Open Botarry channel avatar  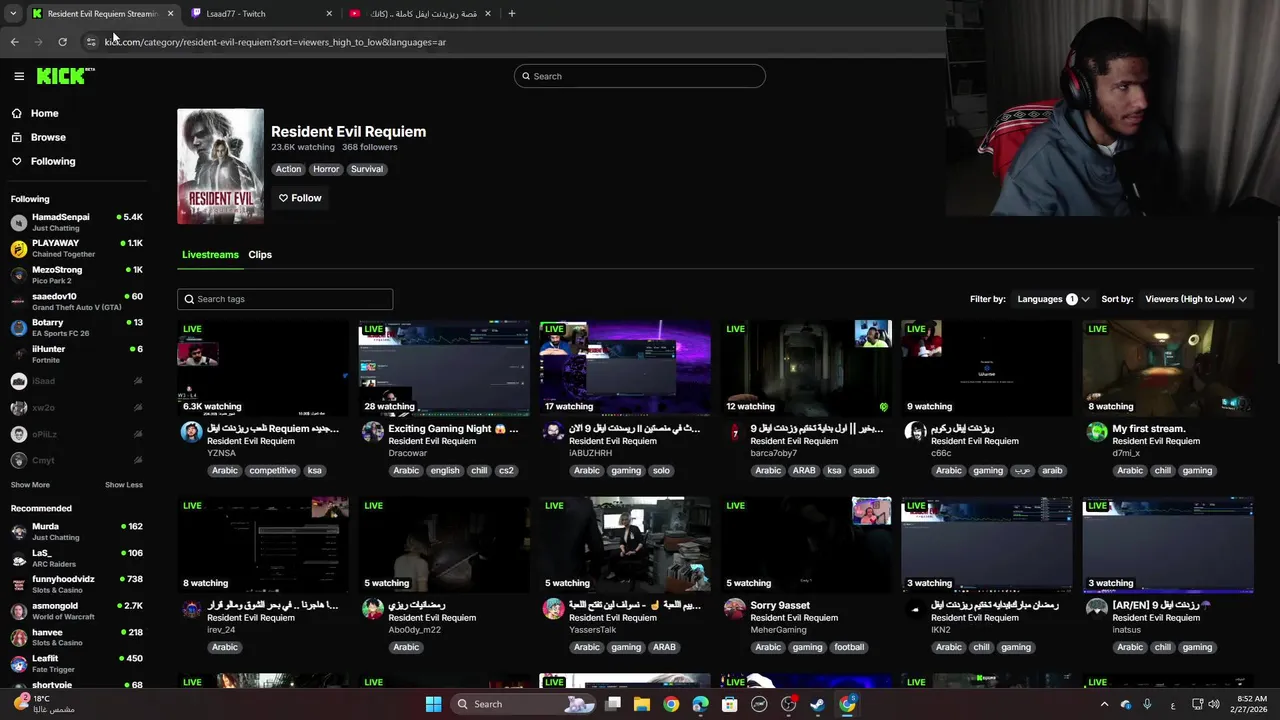19,328
